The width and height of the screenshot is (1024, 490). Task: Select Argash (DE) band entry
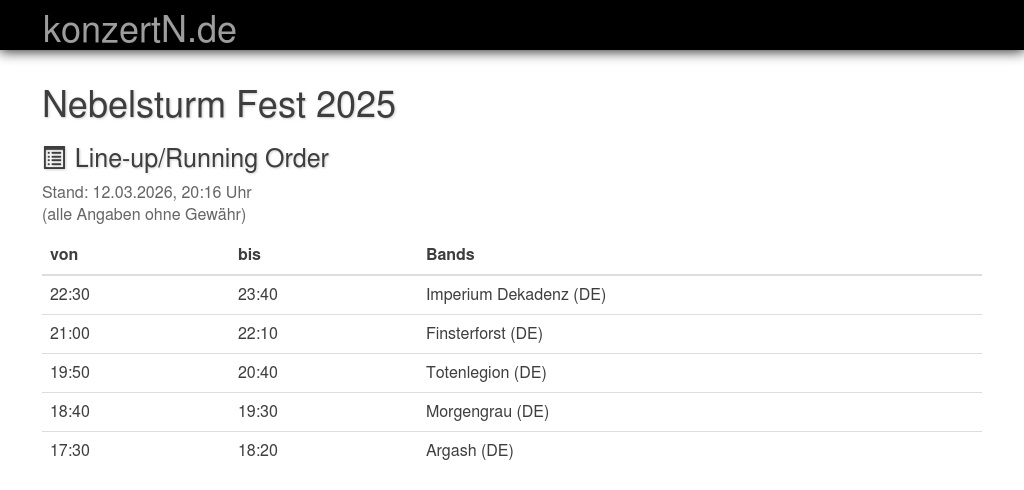pos(469,450)
